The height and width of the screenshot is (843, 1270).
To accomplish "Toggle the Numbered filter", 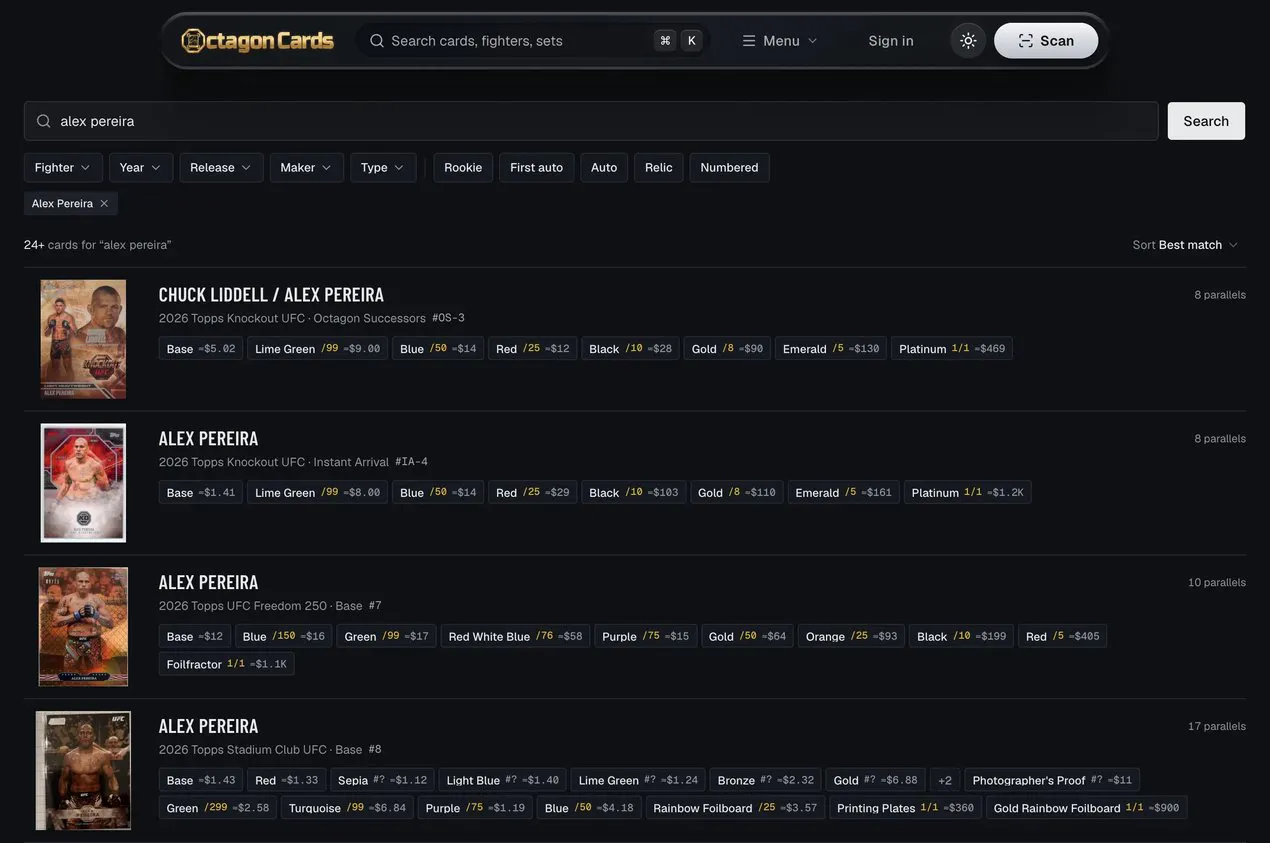I will click(729, 168).
